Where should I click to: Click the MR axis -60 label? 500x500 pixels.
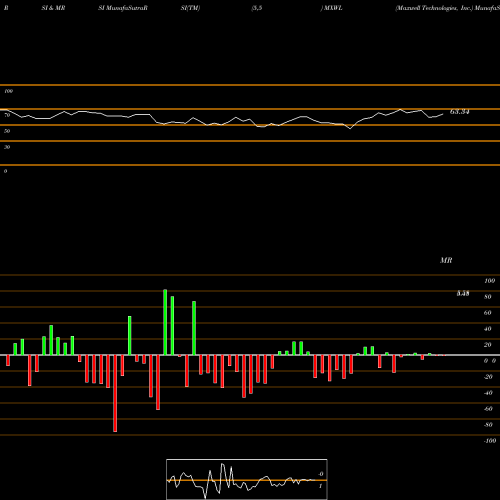click(x=488, y=409)
